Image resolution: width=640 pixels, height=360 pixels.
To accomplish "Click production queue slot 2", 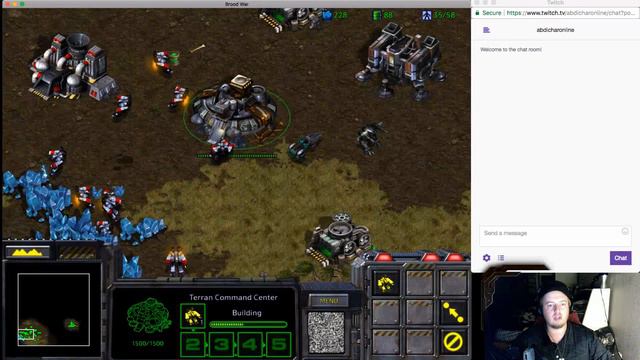I will point(193,344).
